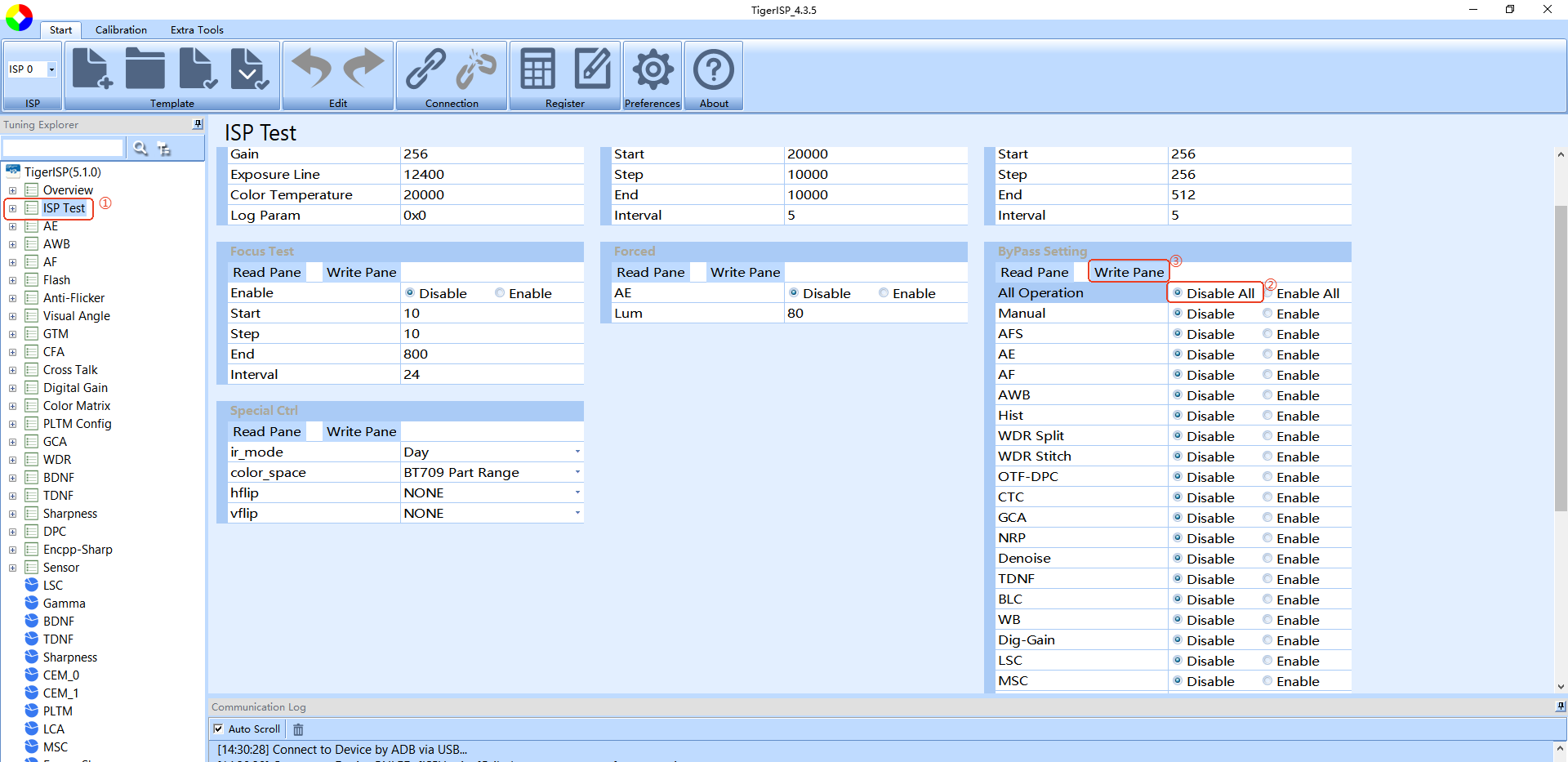Open the Extra Tools tab
The width and height of the screenshot is (1568, 762).
pos(197,30)
